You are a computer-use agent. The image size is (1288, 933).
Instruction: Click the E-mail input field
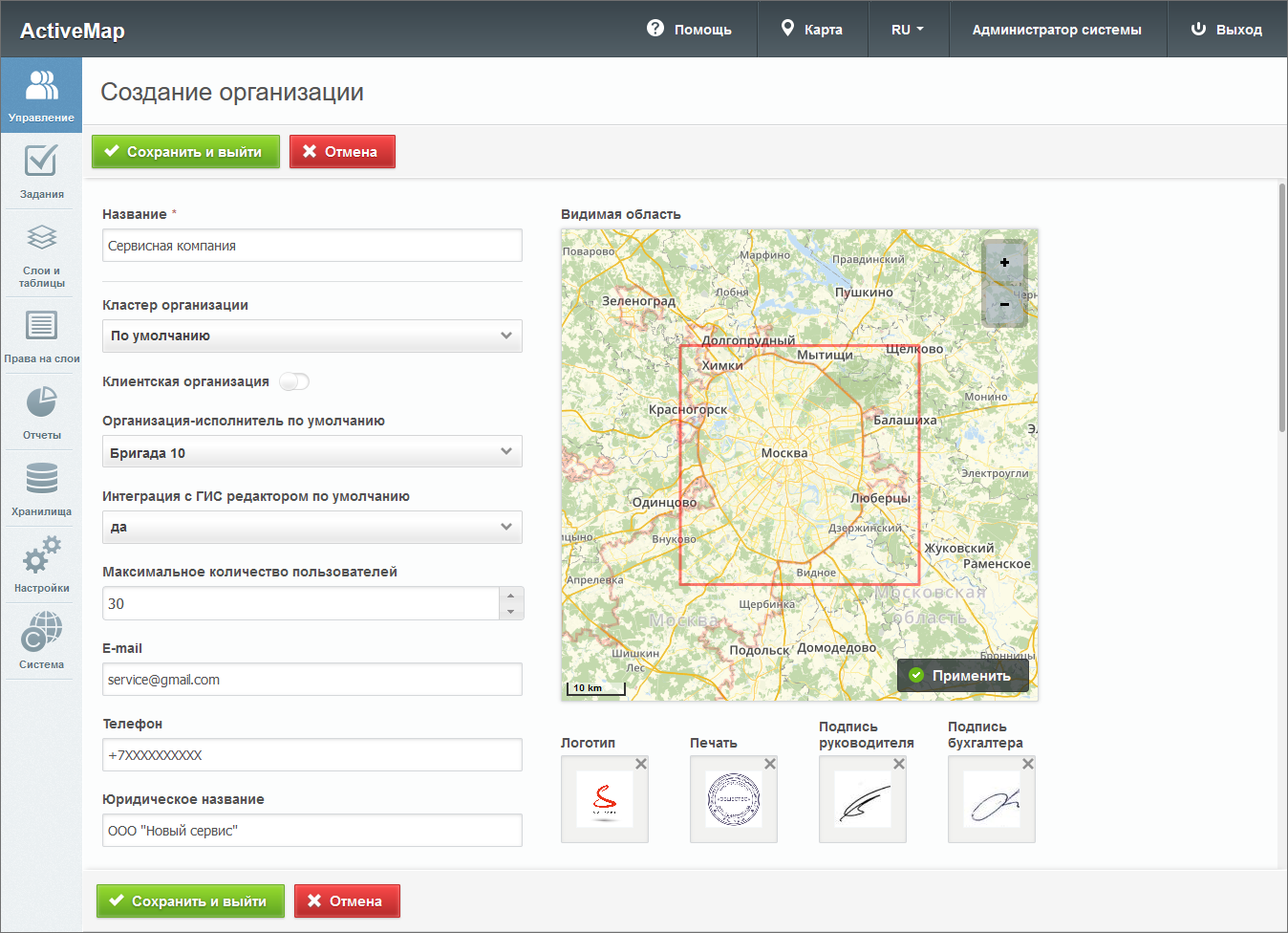312,680
